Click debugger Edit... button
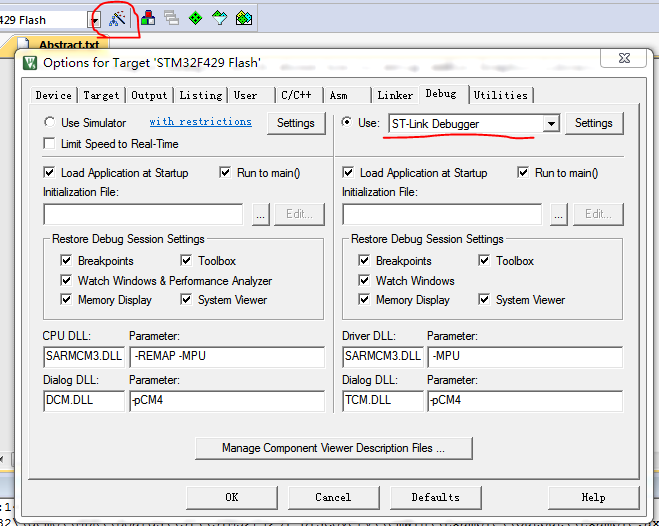This screenshot has width=659, height=526. coord(598,215)
